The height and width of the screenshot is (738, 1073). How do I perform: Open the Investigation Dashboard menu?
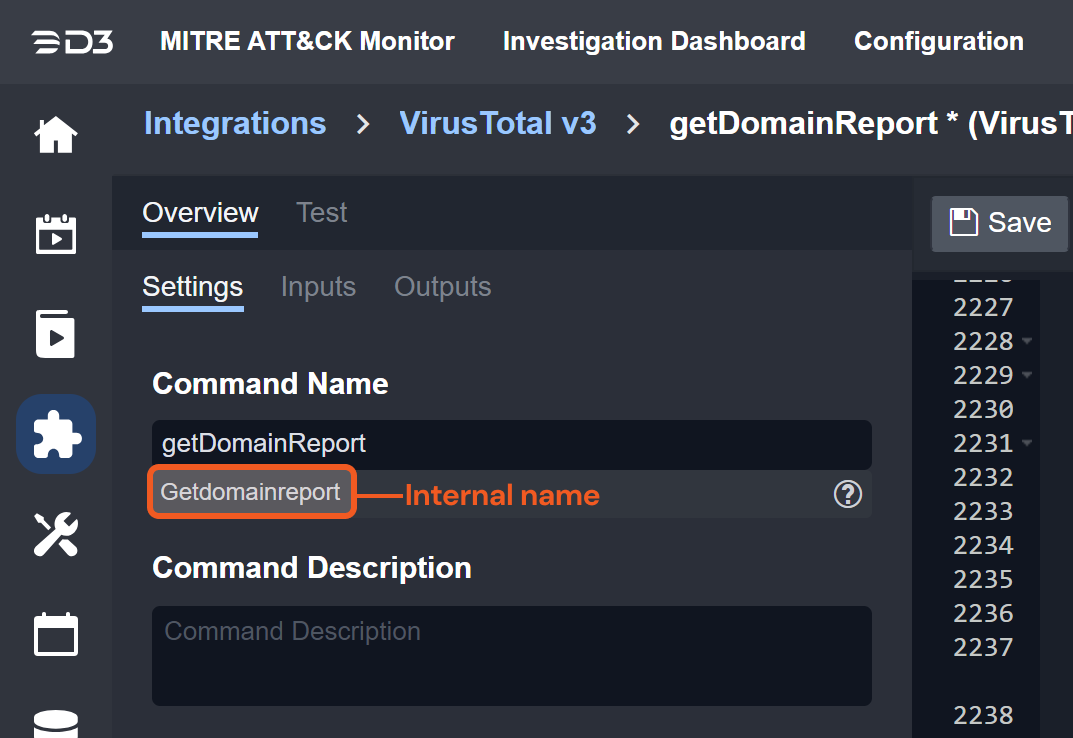click(654, 42)
